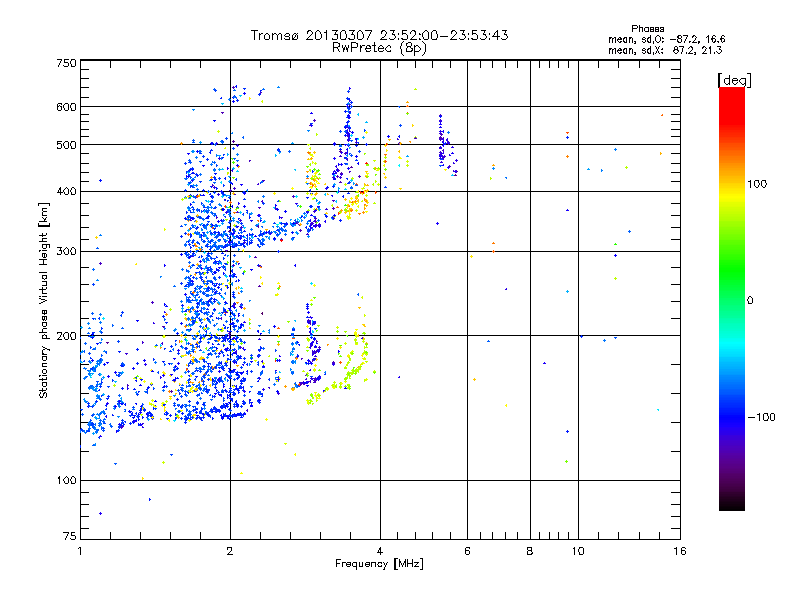The width and height of the screenshot is (800, 600).
Task: Click the "mean, sd,X: 87.2, 21.3" value line
Action: coord(665,50)
